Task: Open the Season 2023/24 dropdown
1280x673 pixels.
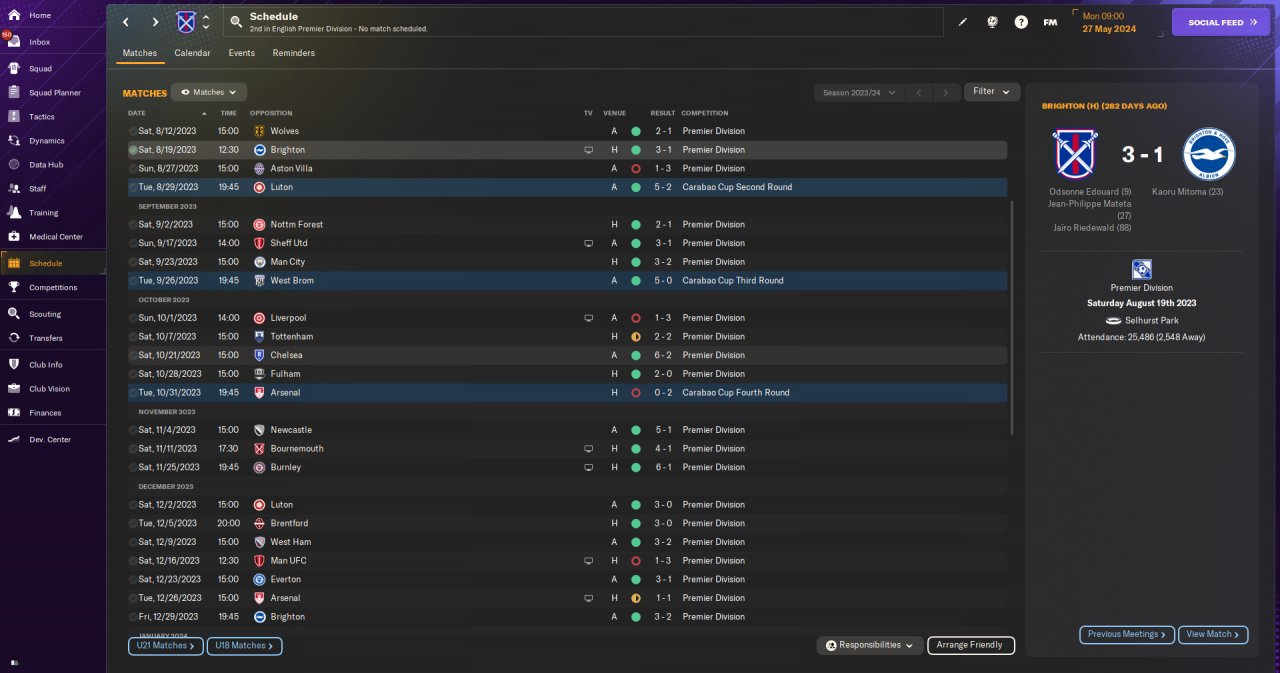Action: [859, 92]
